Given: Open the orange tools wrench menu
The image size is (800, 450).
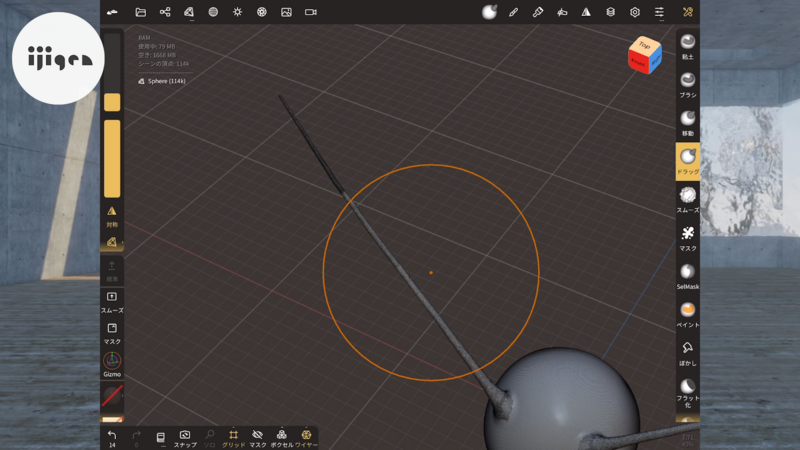Looking at the screenshot, I should [688, 12].
